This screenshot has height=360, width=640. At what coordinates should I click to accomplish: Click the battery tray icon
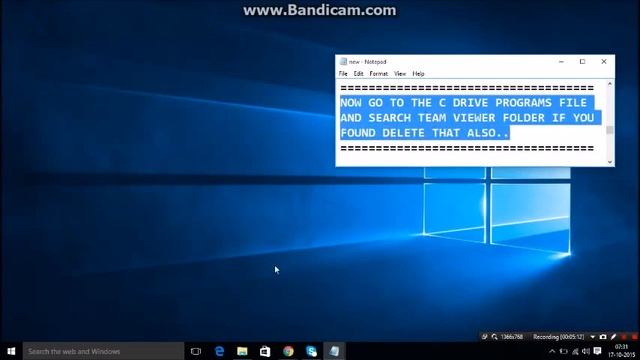click(x=564, y=351)
